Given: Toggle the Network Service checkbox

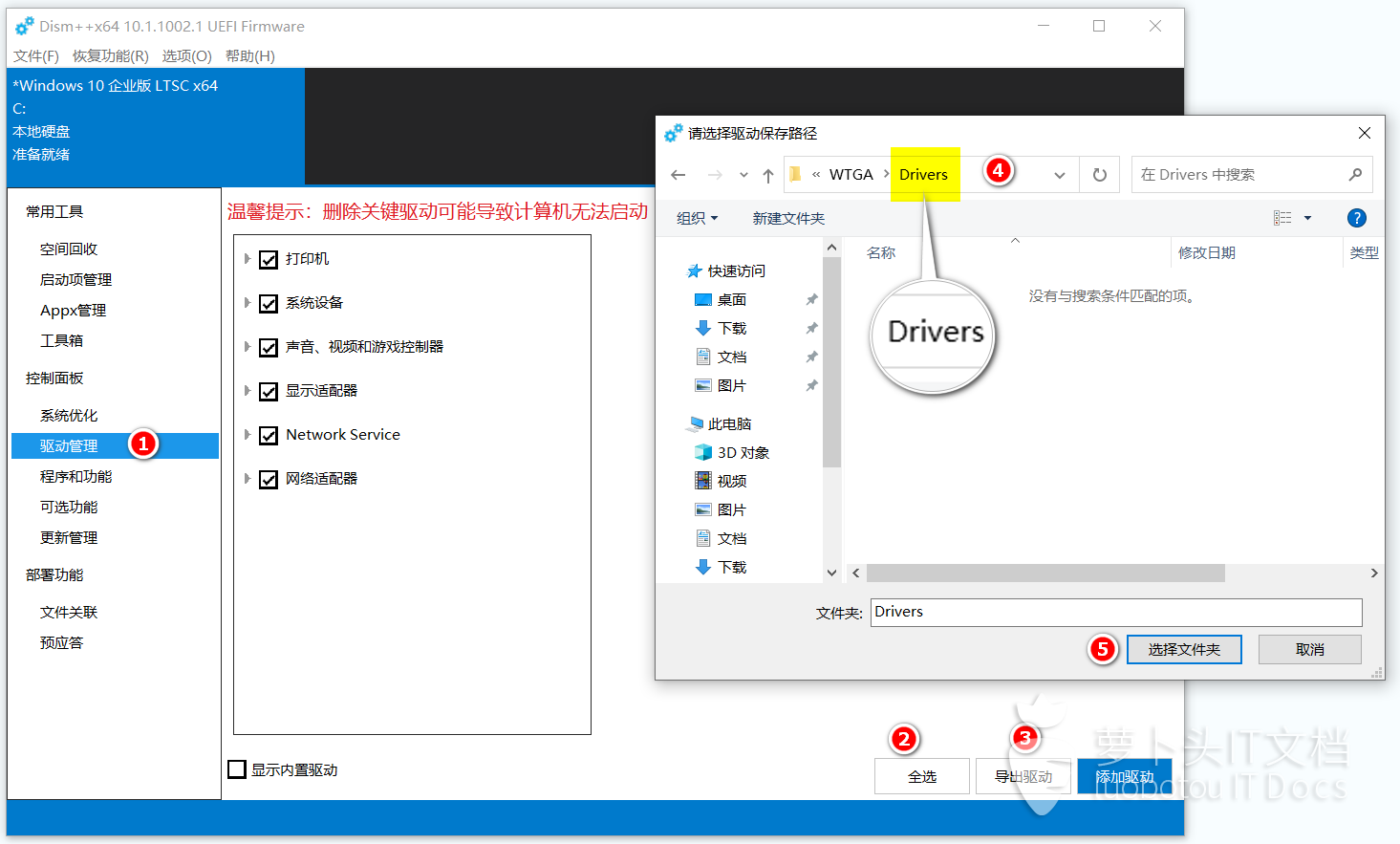Looking at the screenshot, I should coord(269,435).
